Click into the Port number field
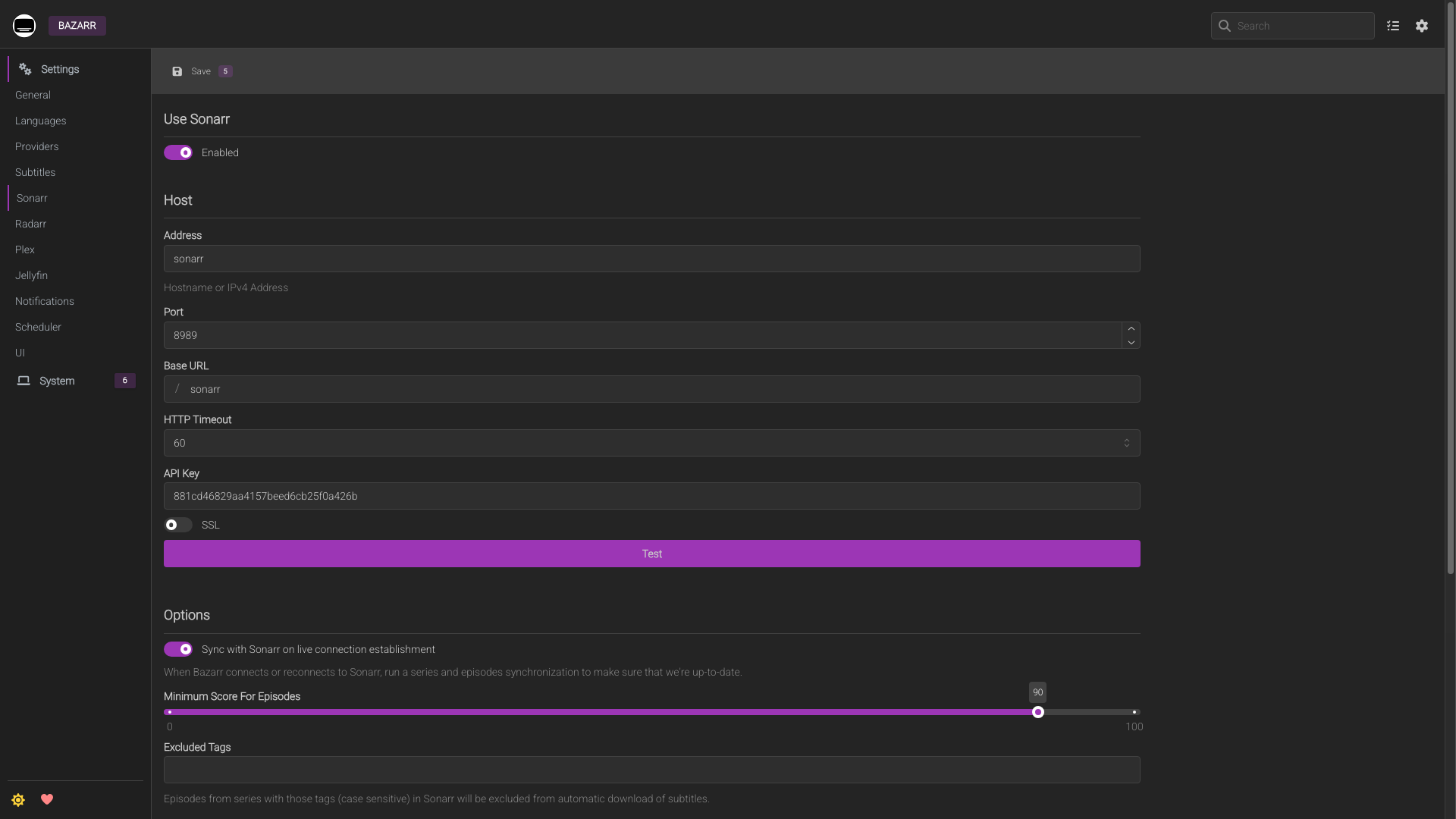The image size is (1456, 819). [642, 335]
